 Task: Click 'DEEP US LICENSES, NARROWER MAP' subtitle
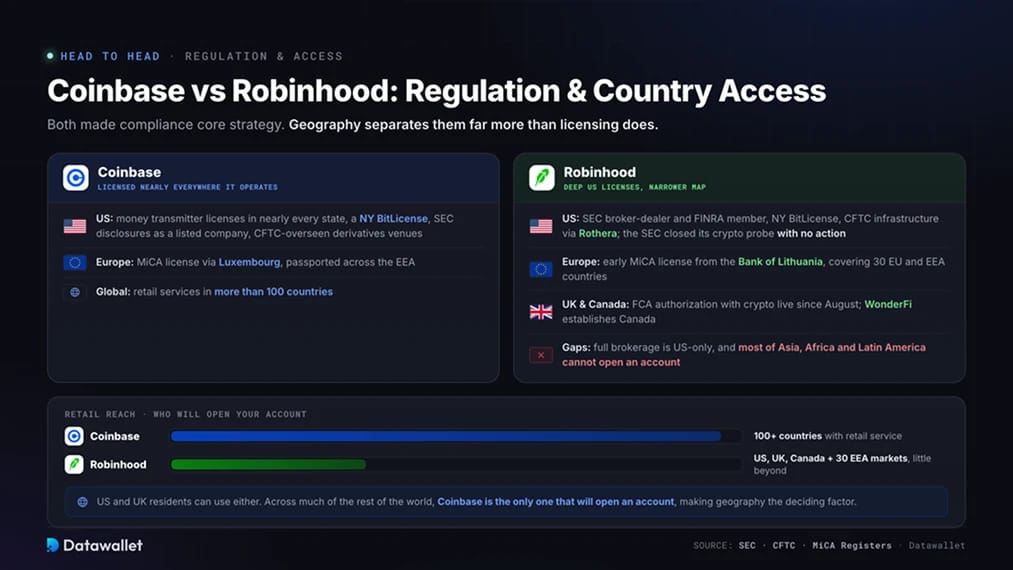click(x=634, y=187)
